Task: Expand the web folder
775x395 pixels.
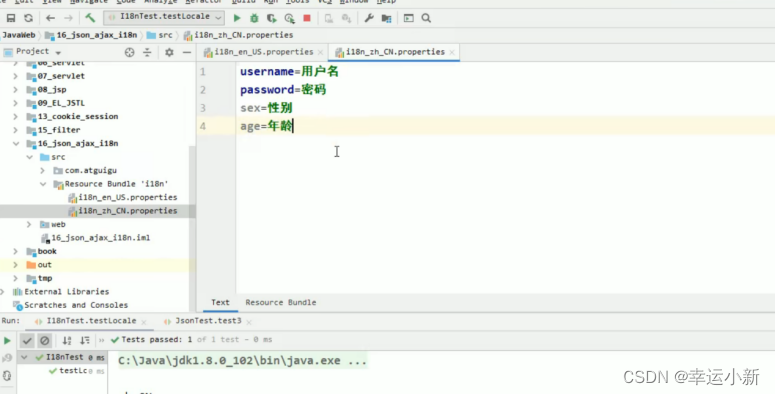Action: (29, 224)
